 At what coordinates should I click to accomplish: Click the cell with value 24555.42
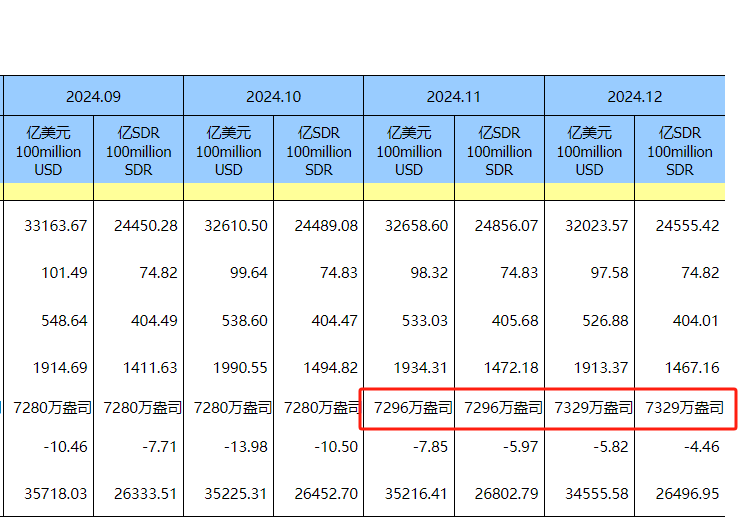tap(682, 226)
